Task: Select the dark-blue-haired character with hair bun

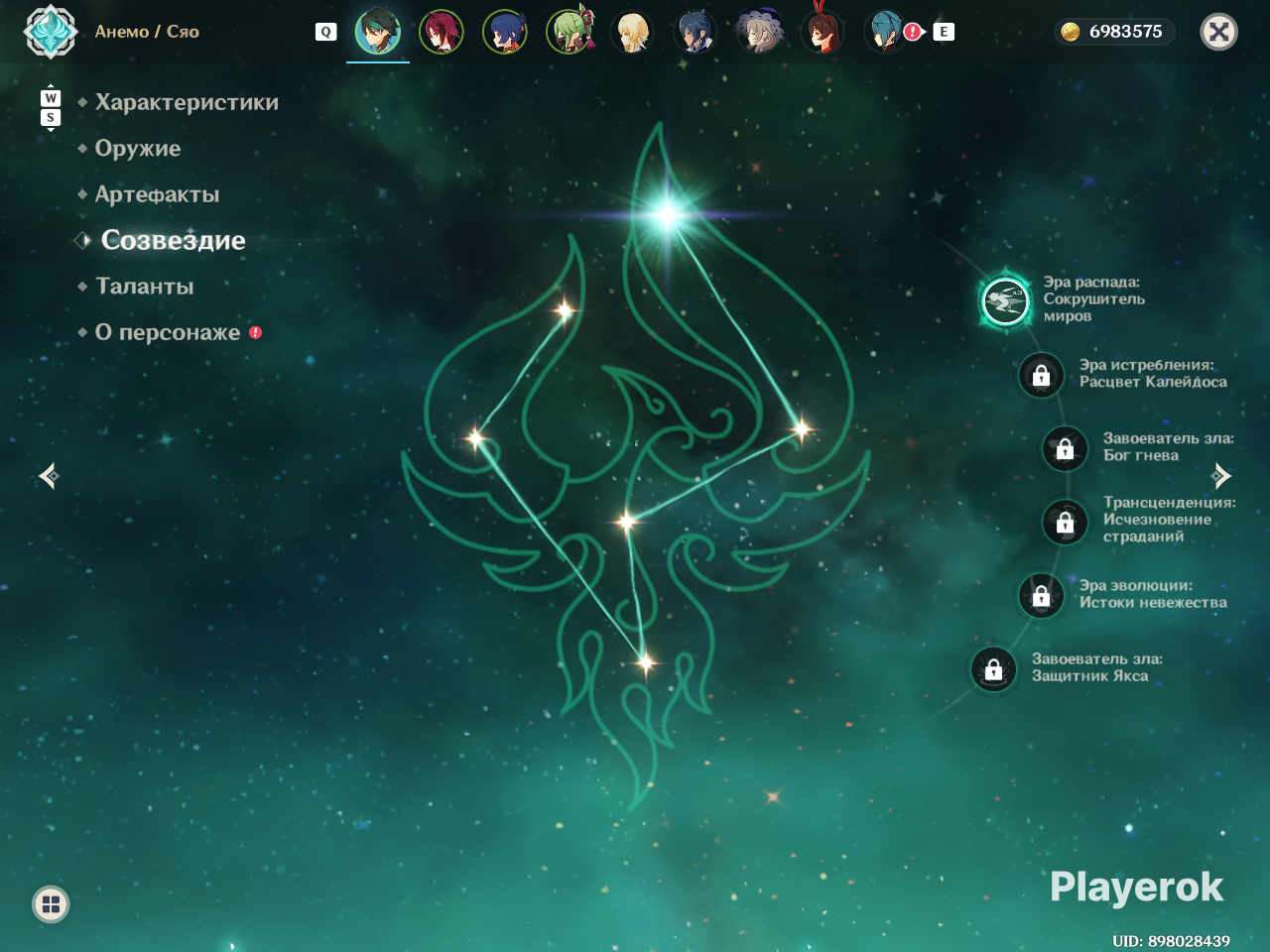Action: pyautogui.click(x=505, y=32)
